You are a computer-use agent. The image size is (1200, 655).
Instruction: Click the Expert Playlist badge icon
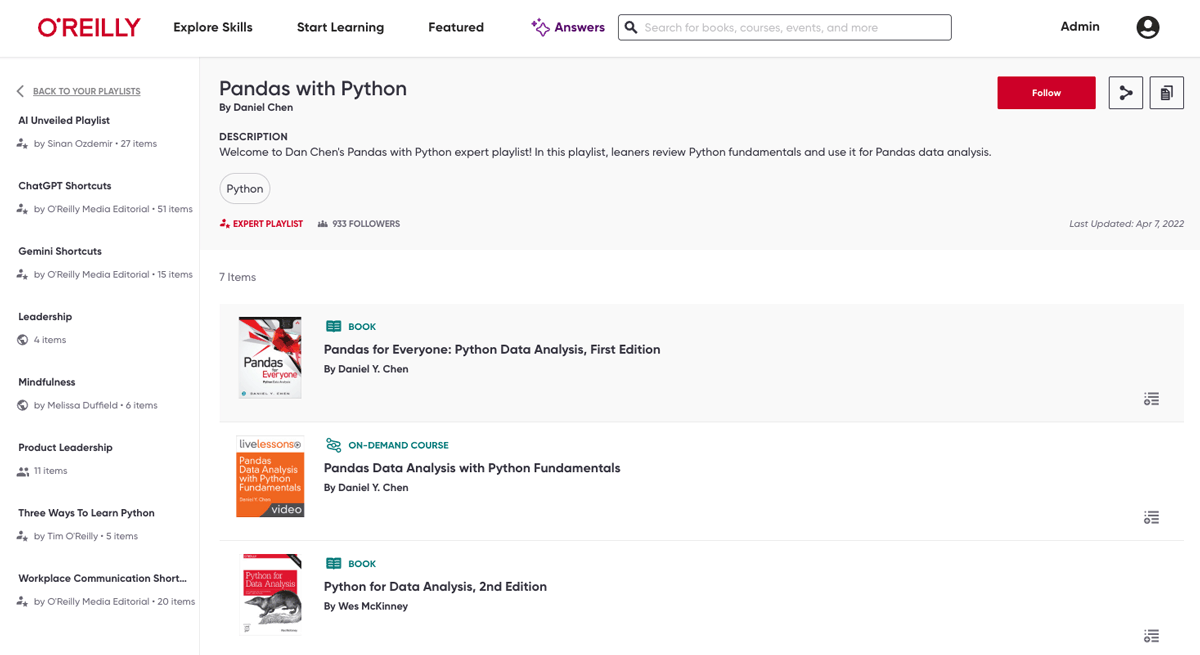(x=225, y=224)
